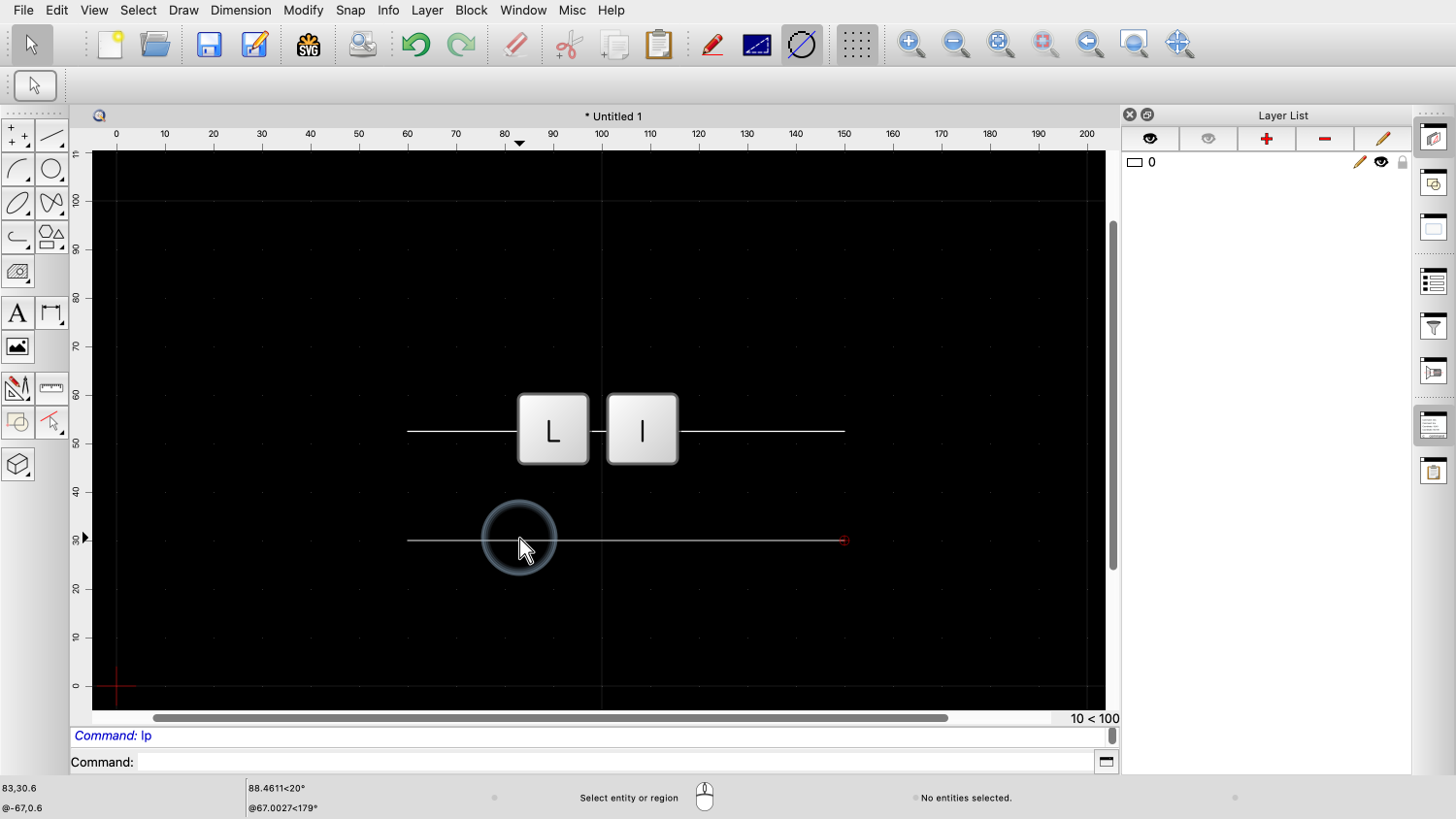
Task: Select the Circle tools icon
Action: click(x=51, y=170)
